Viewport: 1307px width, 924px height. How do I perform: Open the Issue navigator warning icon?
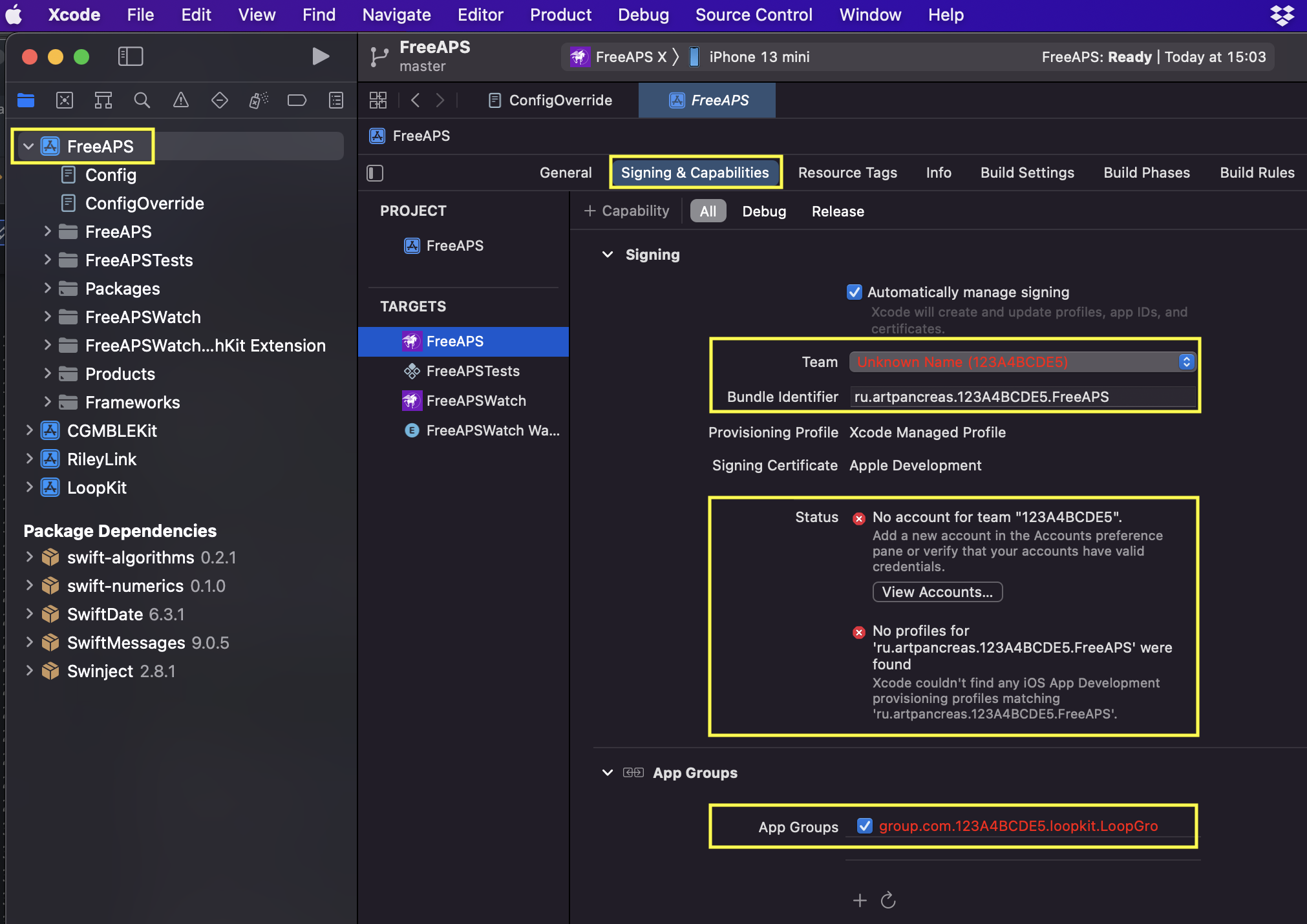181,100
